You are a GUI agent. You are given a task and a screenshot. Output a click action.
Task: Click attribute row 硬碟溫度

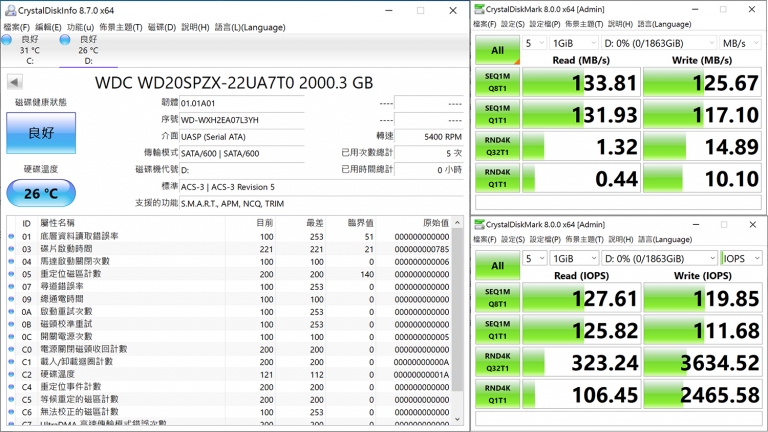point(229,374)
